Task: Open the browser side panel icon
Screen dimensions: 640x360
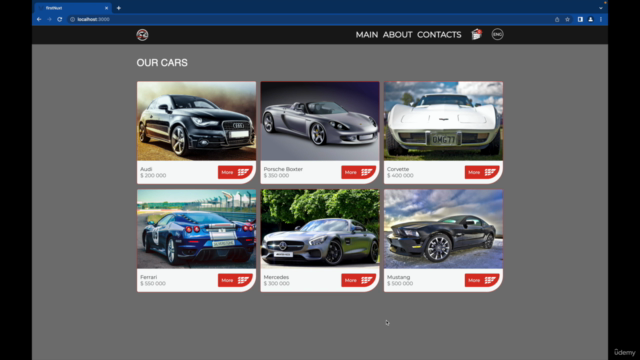Action: (580, 19)
